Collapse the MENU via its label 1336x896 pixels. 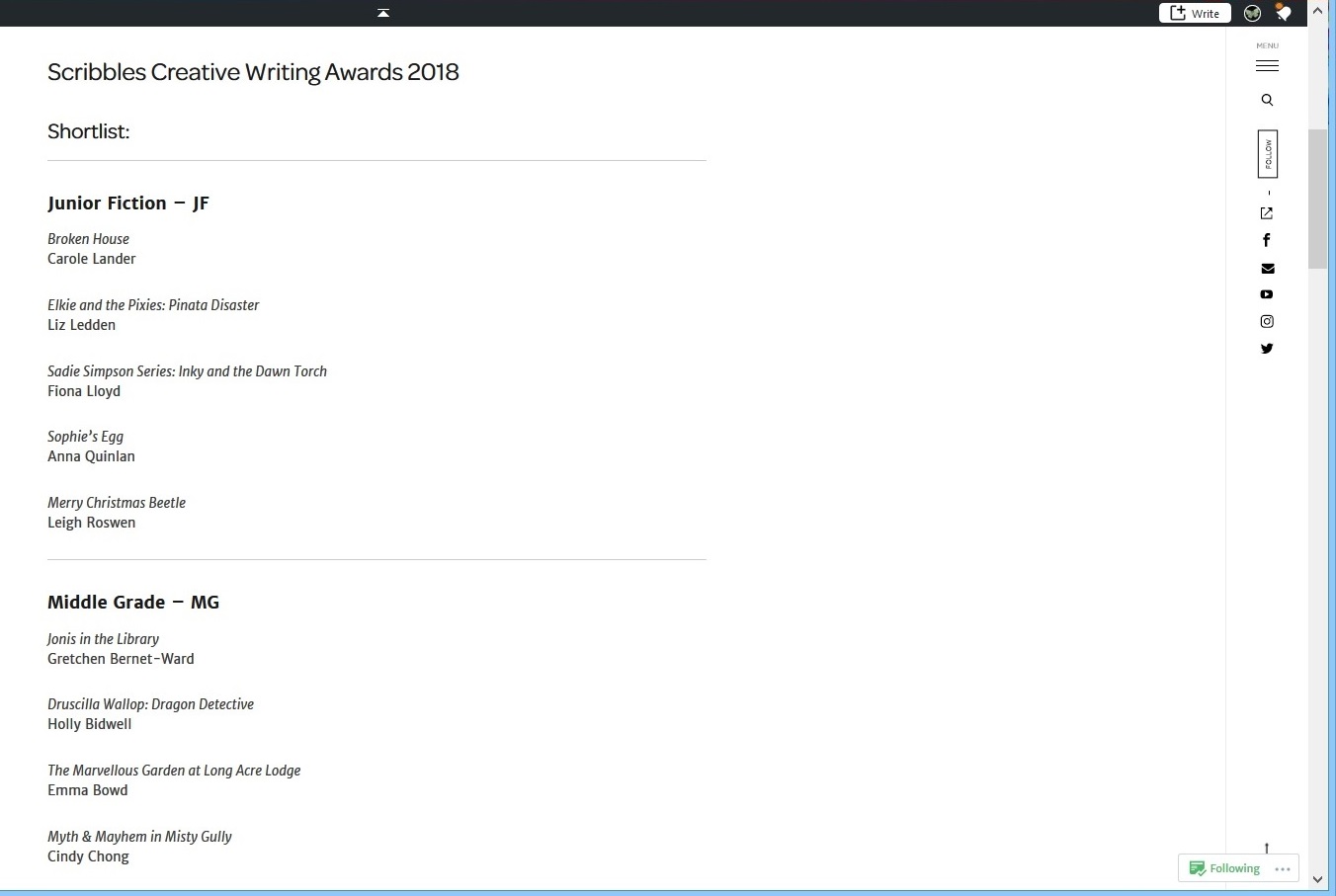1267,44
